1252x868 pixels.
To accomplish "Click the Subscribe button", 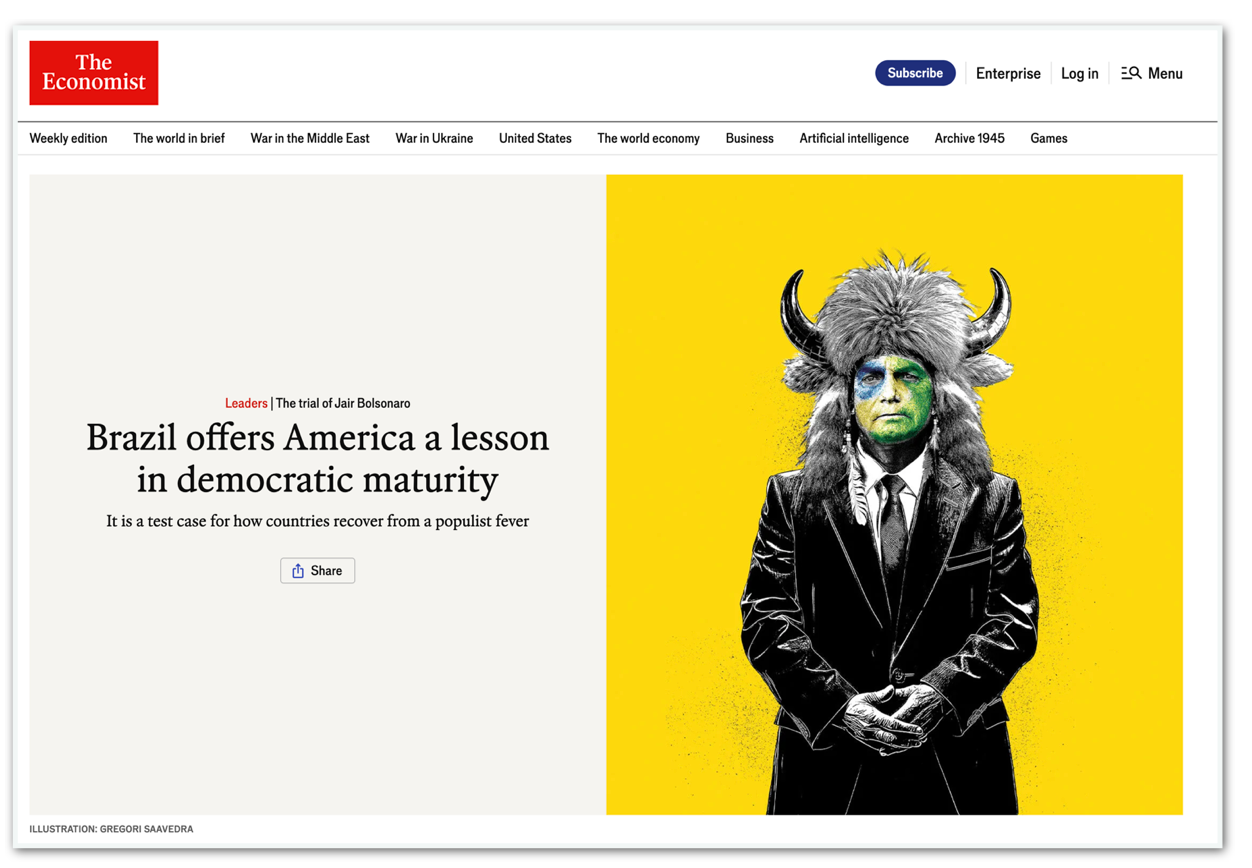I will [915, 73].
